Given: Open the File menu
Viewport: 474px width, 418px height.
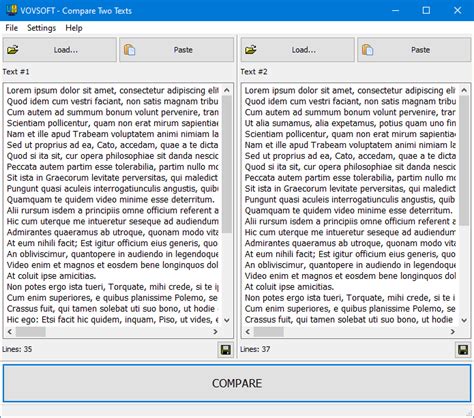Looking at the screenshot, I should 12,28.
